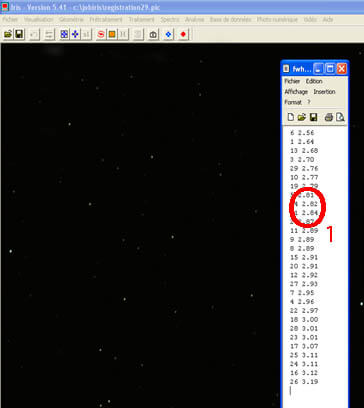Click print icon in text editor window
Viewport: 364px width, 408px height.
pyautogui.click(x=329, y=117)
